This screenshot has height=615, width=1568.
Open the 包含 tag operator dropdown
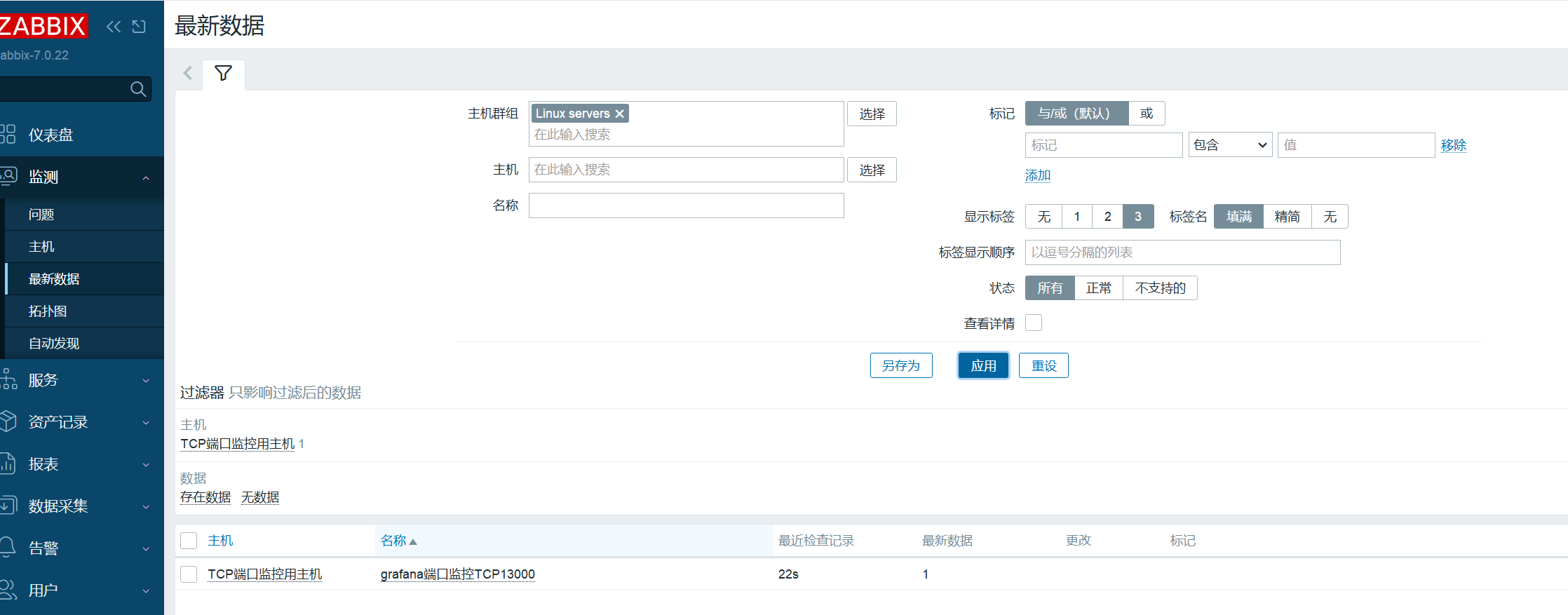1229,145
